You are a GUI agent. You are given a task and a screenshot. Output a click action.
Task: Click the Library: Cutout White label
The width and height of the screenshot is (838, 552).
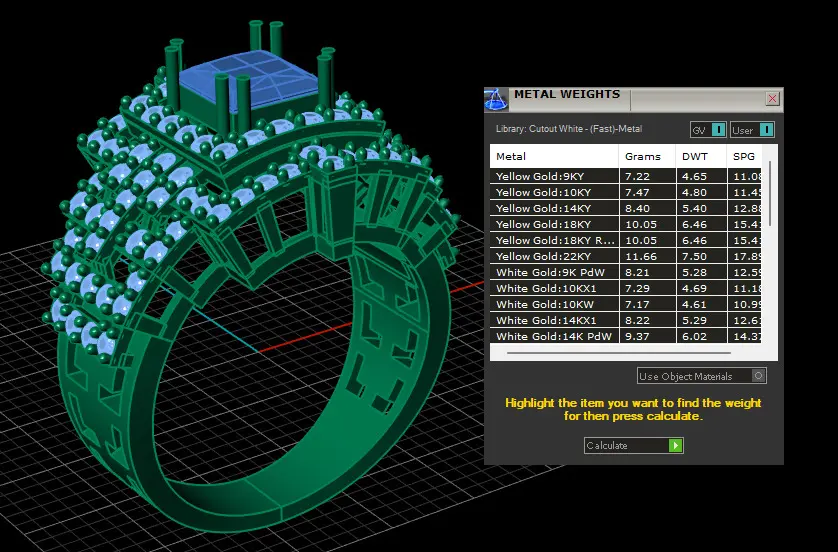click(x=569, y=129)
